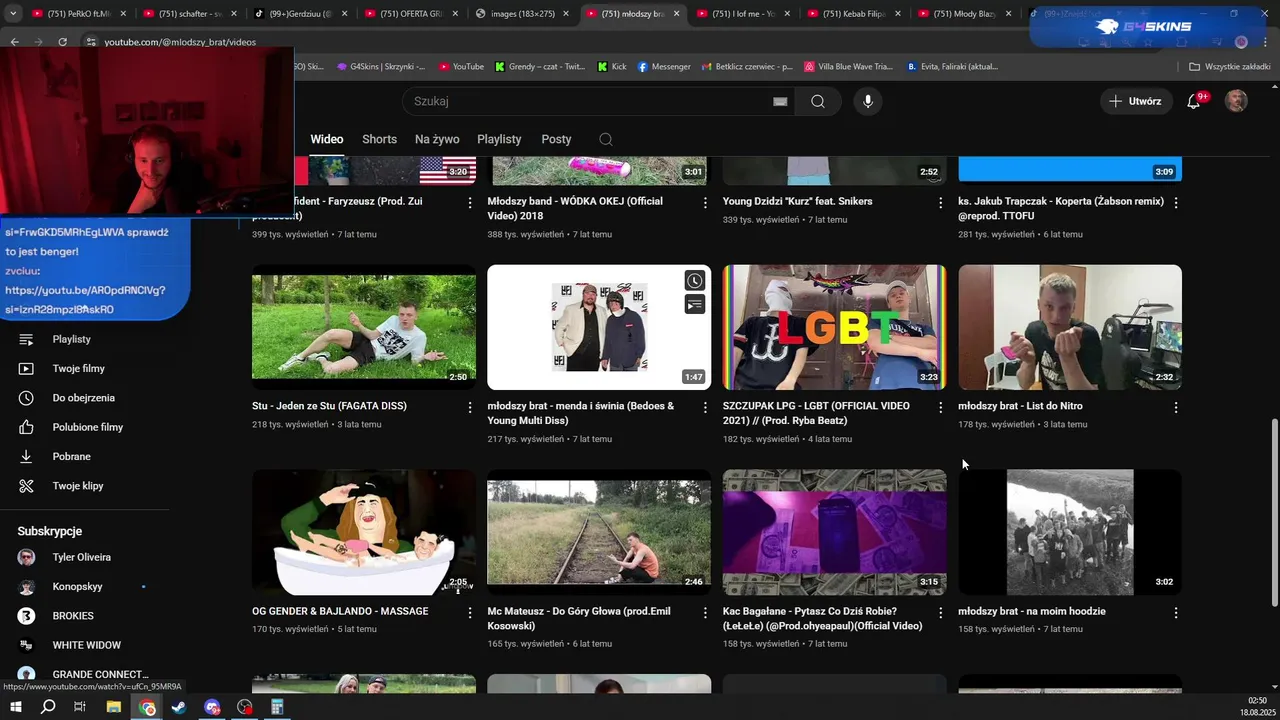
Task: Switch to the Na żywo tab
Action: pyautogui.click(x=437, y=139)
